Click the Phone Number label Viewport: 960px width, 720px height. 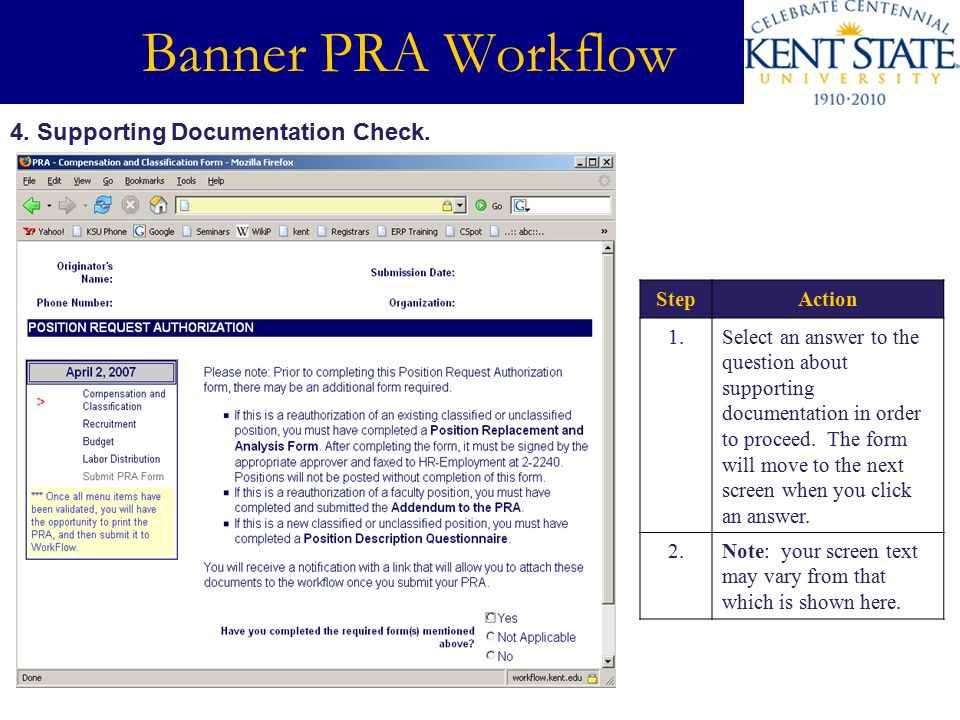coord(75,302)
